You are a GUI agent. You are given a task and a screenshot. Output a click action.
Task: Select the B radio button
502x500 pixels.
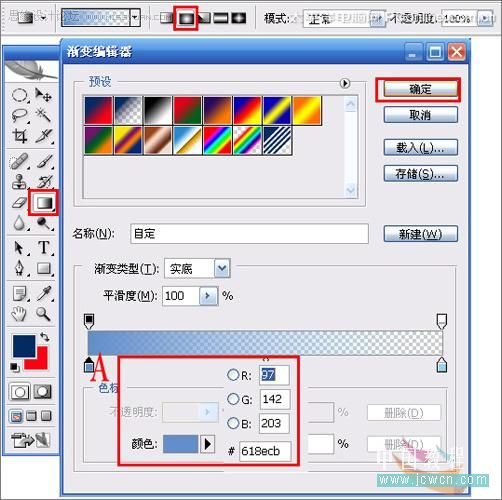click(233, 423)
